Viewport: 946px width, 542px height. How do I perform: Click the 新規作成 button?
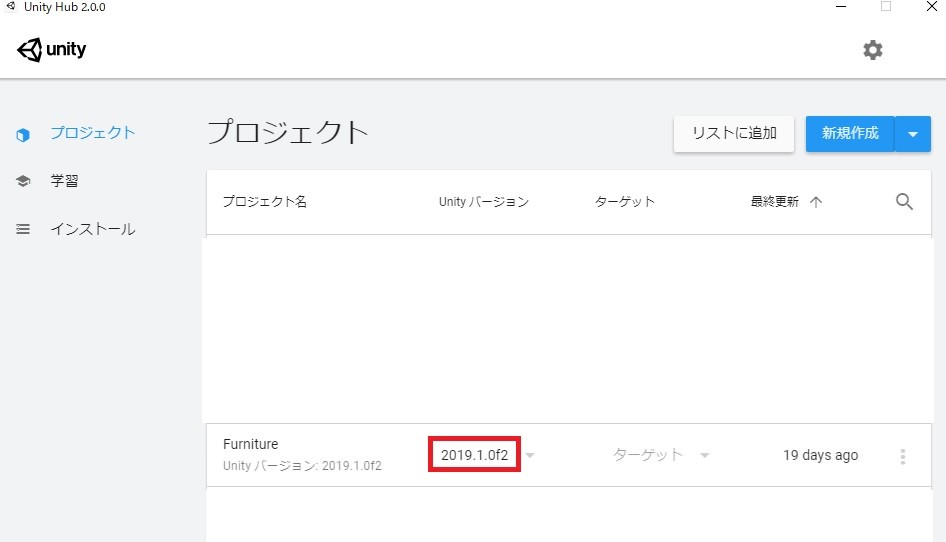[x=849, y=133]
